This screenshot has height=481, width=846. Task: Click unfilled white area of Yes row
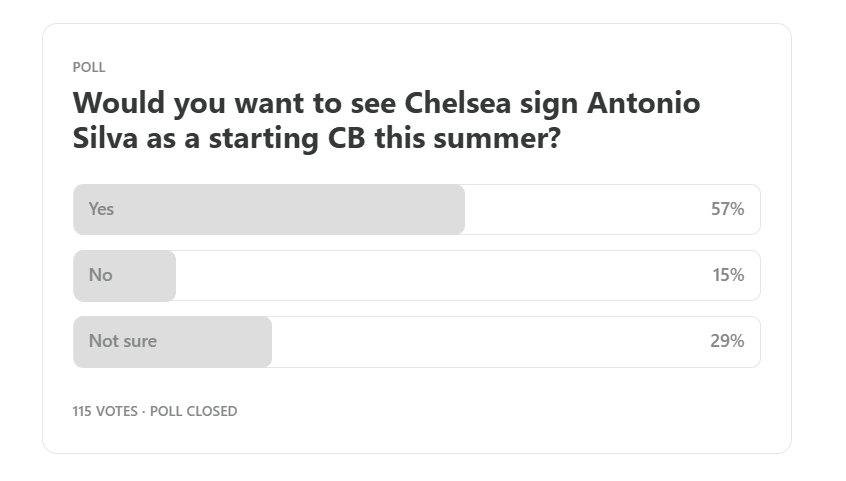pos(587,209)
